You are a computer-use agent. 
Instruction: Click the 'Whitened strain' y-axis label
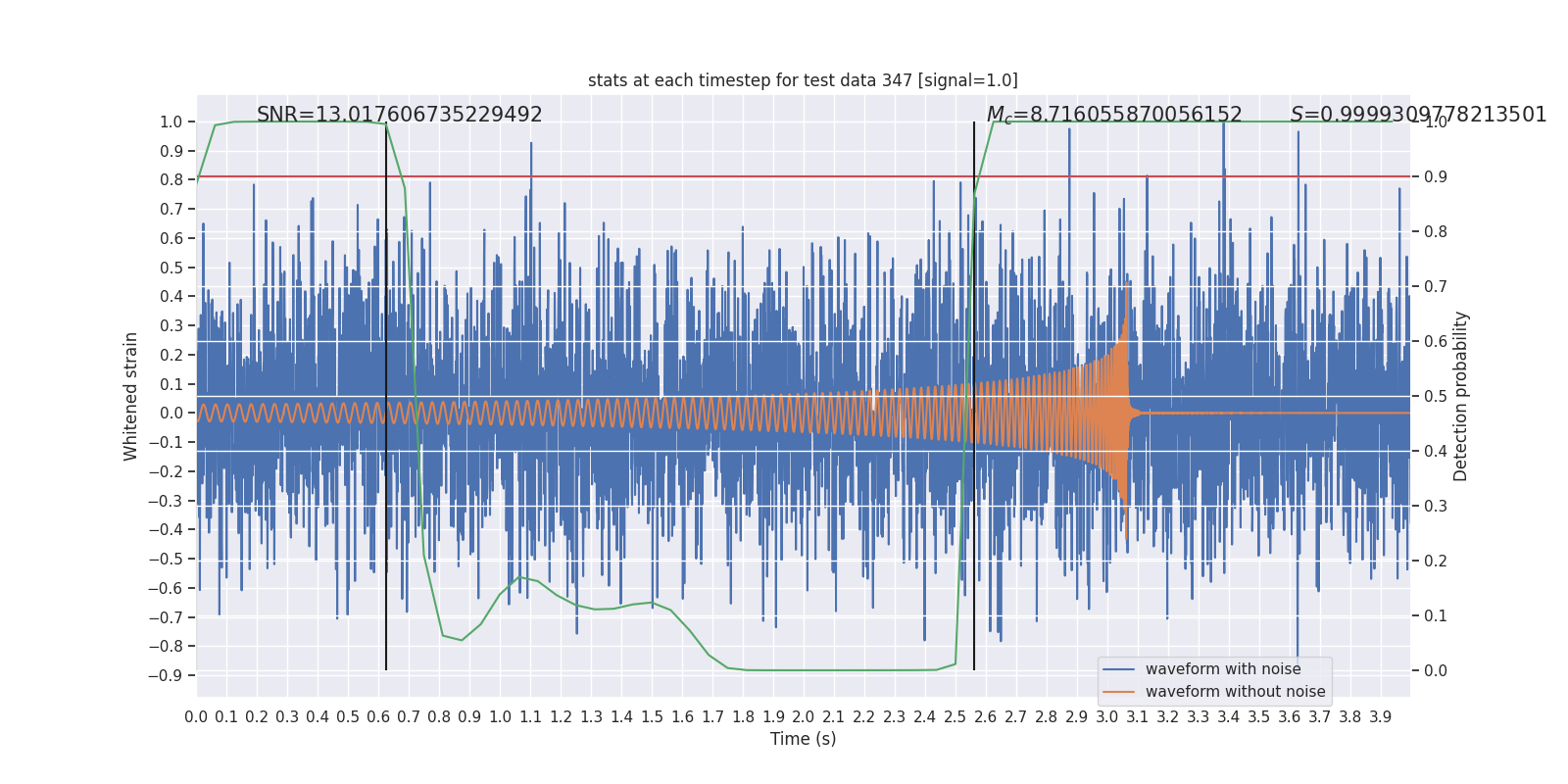tap(131, 396)
